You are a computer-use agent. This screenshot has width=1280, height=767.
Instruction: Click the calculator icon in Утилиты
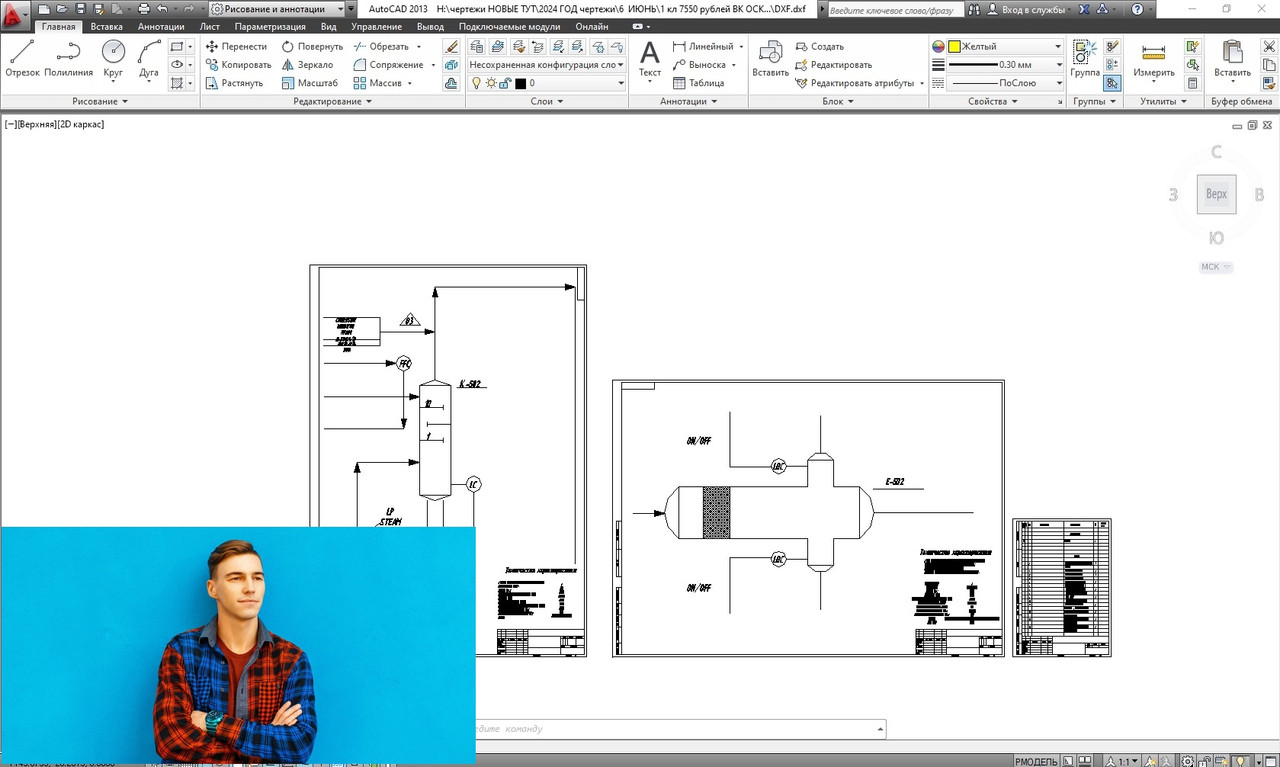coord(1192,84)
